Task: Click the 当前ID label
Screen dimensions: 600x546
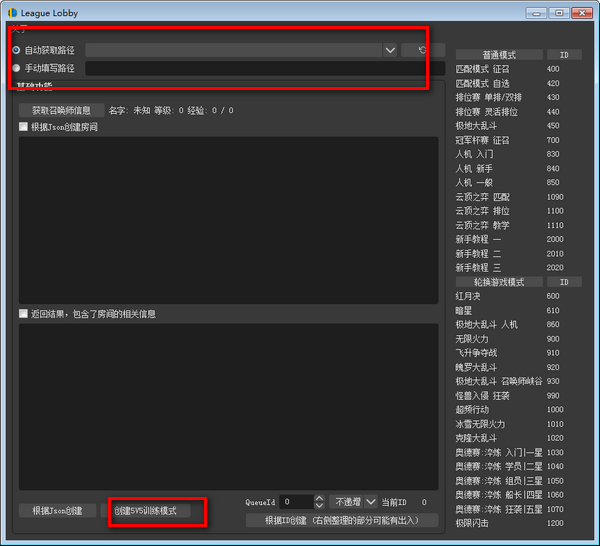Action: click(394, 502)
